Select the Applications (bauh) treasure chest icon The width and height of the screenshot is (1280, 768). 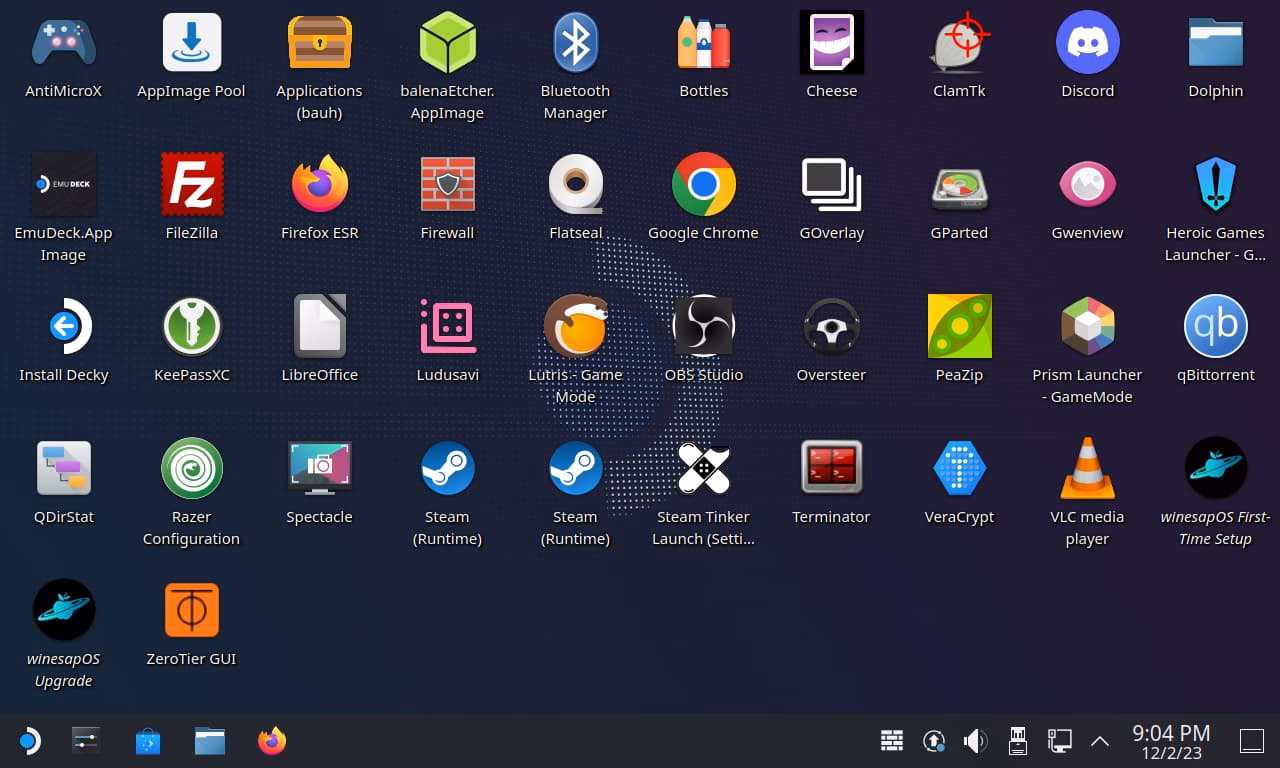tap(319, 42)
